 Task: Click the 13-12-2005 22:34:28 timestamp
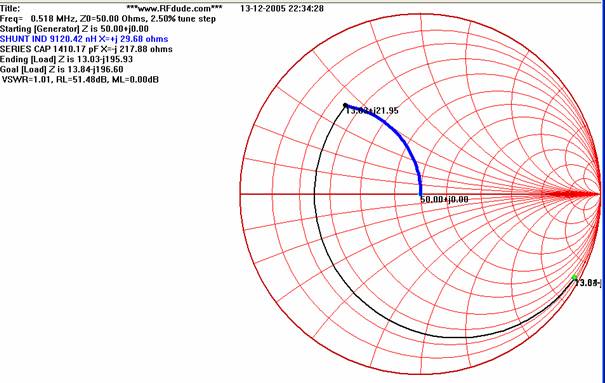tap(282, 8)
